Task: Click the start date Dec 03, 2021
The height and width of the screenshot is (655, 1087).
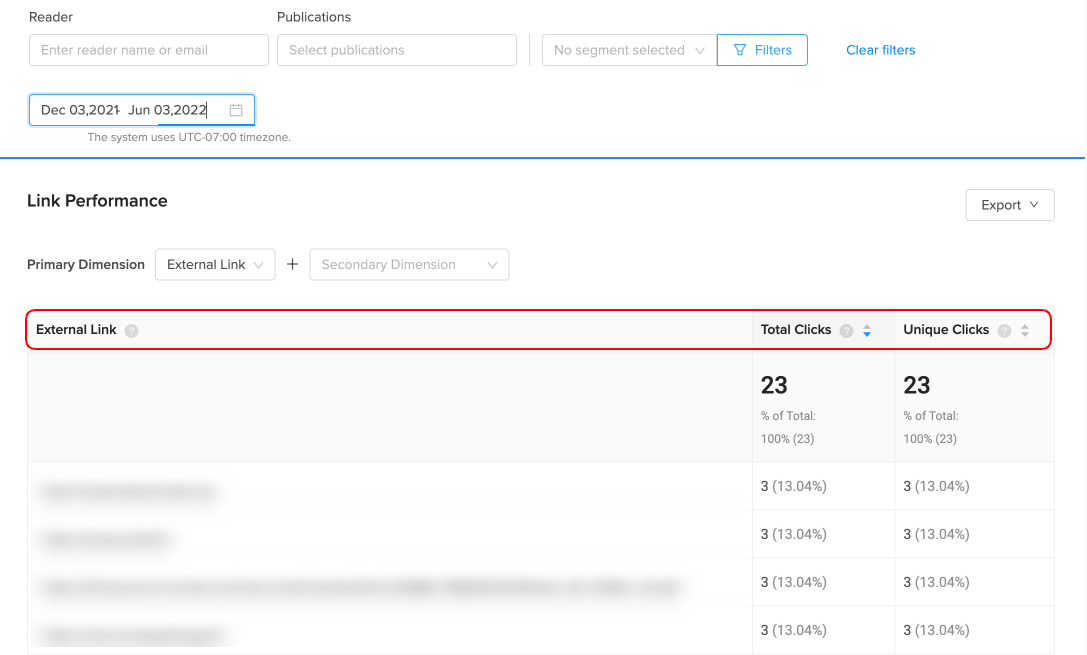Action: 78,110
